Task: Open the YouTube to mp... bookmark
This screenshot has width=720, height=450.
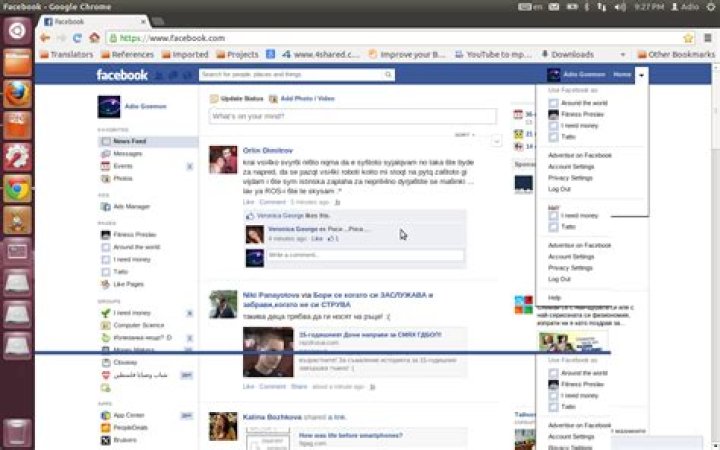Action: pos(493,54)
